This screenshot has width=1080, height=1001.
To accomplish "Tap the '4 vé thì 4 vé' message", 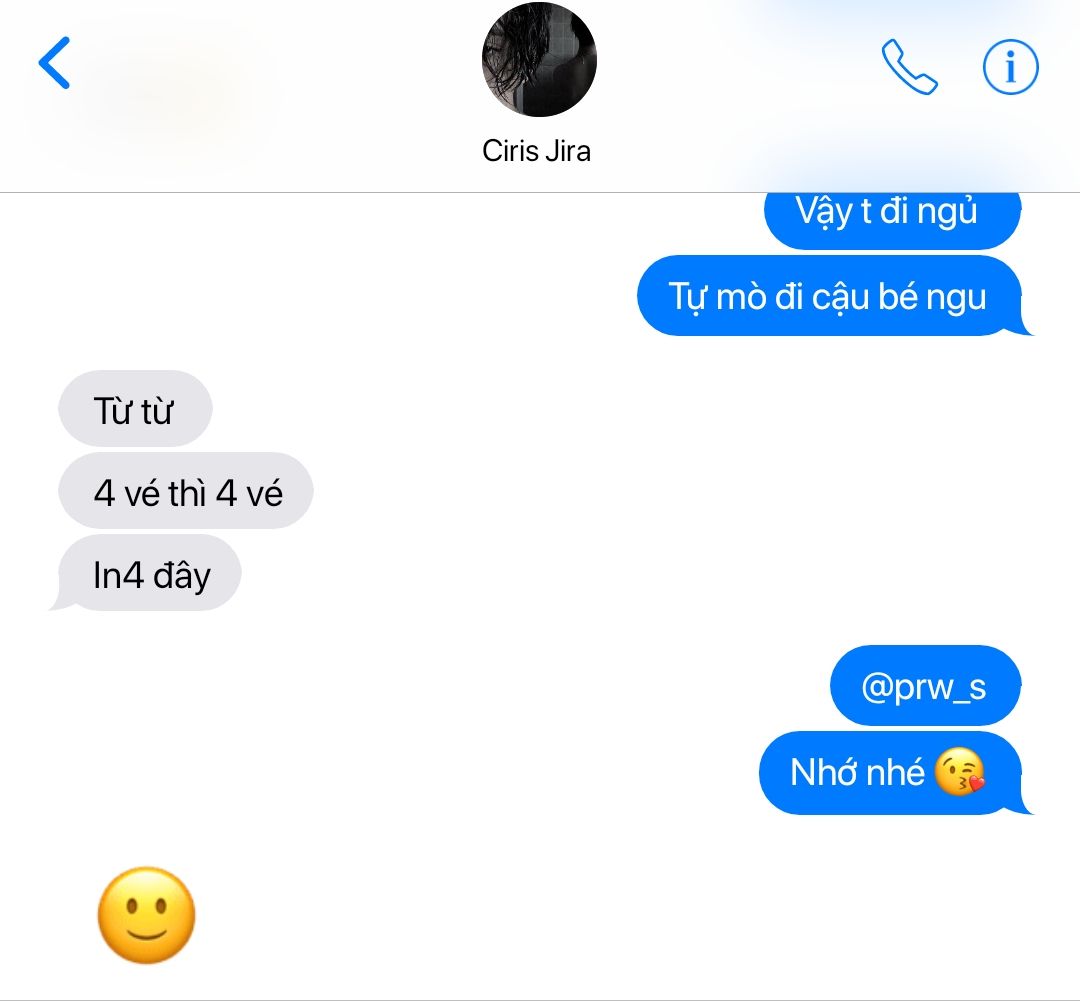I will 186,491.
